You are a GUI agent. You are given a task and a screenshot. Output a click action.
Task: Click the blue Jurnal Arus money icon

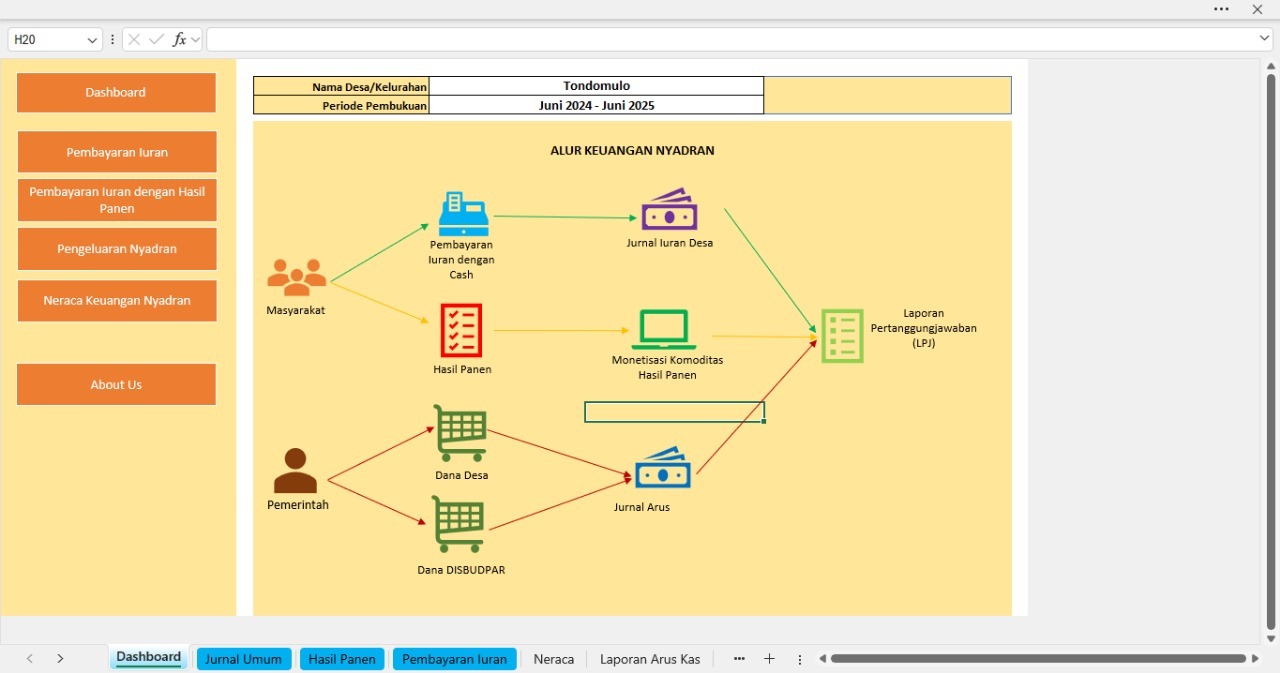click(x=663, y=468)
